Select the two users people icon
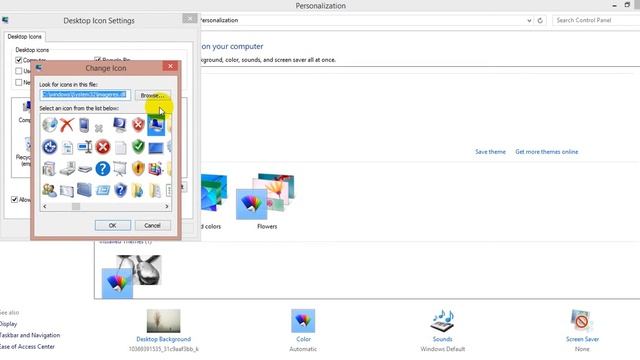Image resolution: width=640 pixels, height=360 pixels. (50, 190)
